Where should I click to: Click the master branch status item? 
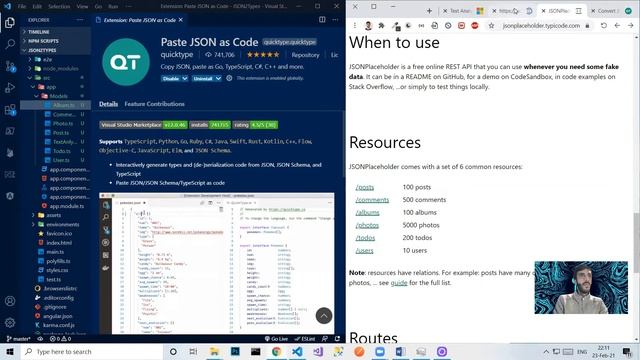coord(19,339)
